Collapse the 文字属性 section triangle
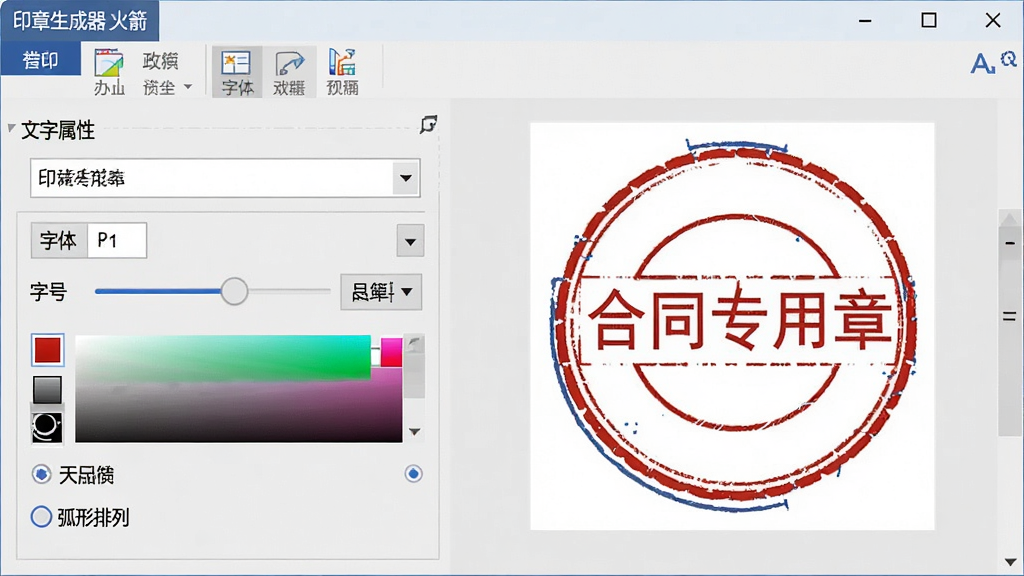 11,128
